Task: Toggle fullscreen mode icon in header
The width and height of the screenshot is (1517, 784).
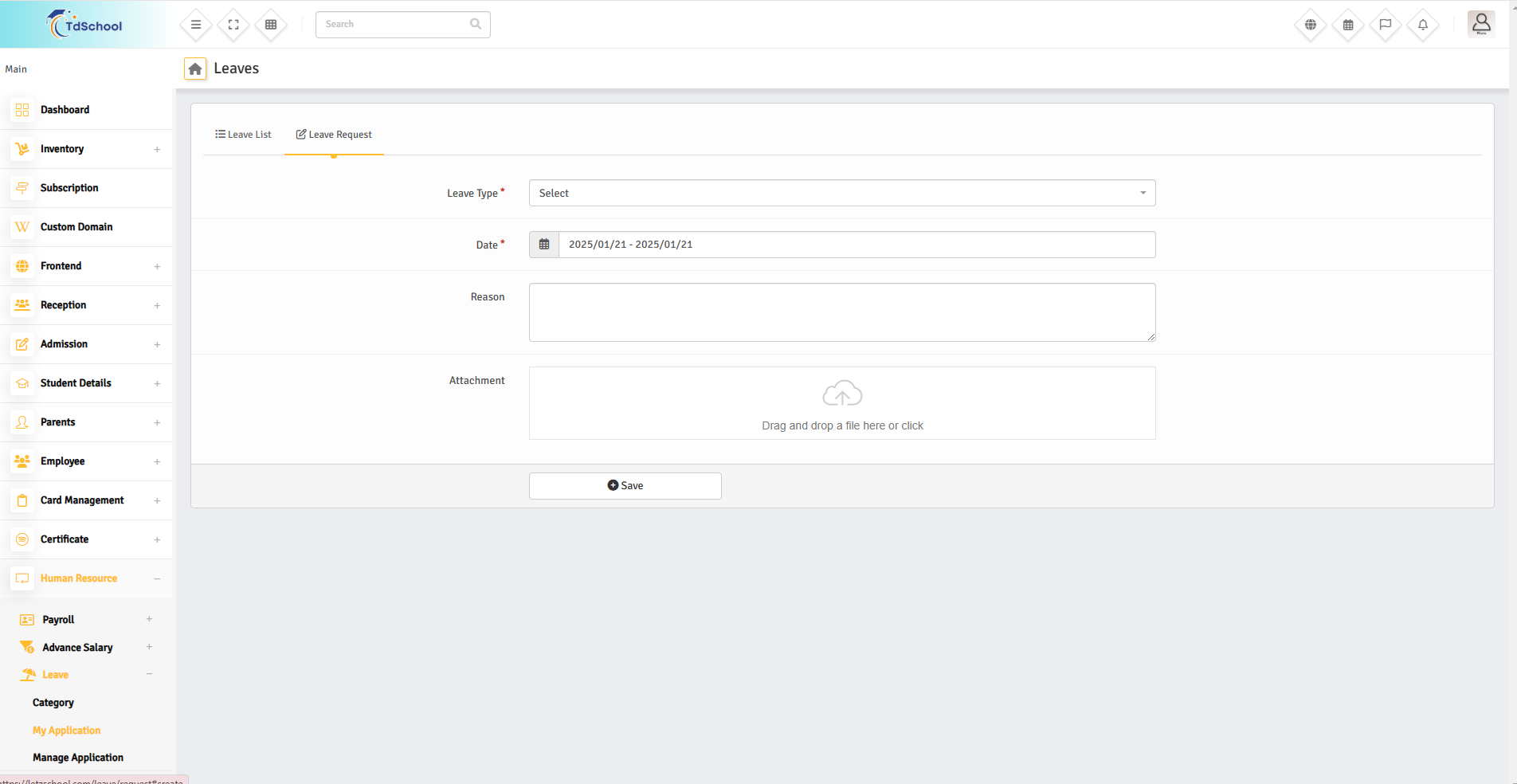Action: [233, 25]
